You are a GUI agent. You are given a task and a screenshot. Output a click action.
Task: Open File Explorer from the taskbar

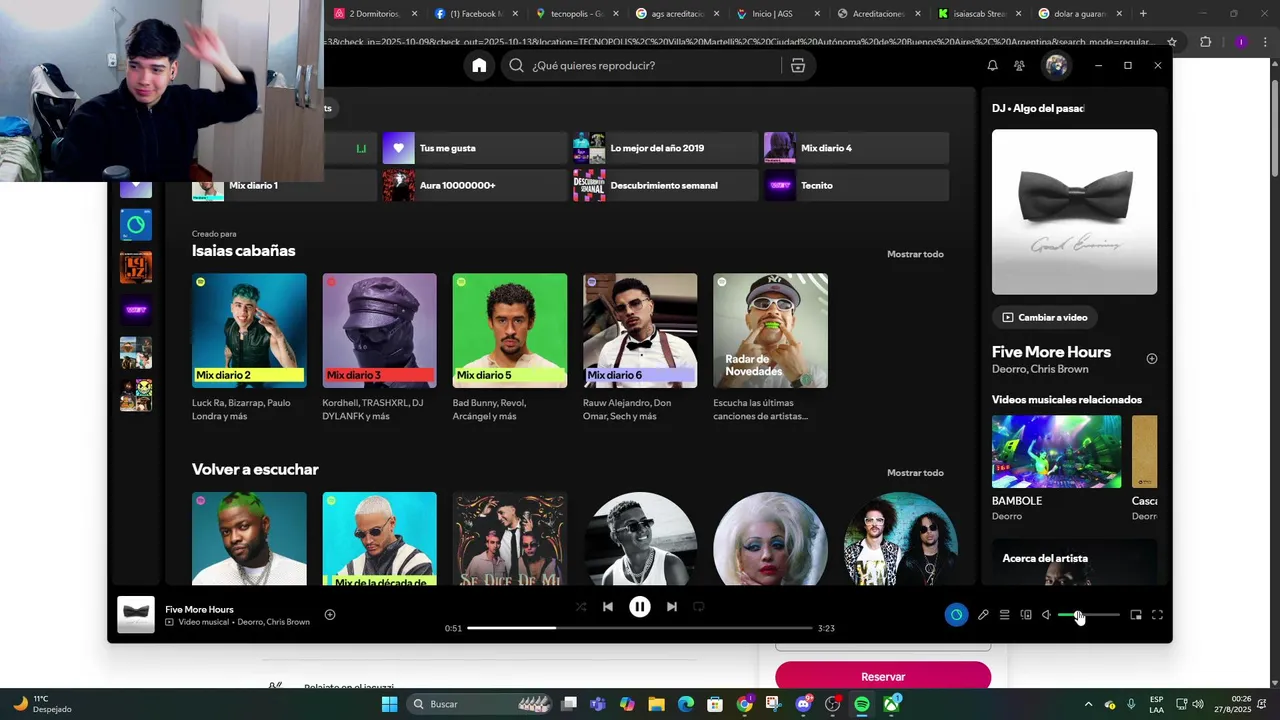pyautogui.click(x=656, y=704)
